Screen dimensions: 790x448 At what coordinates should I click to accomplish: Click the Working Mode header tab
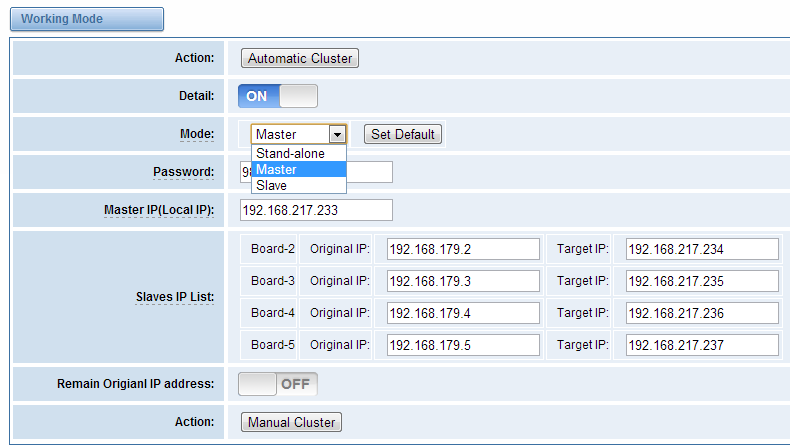coord(87,19)
